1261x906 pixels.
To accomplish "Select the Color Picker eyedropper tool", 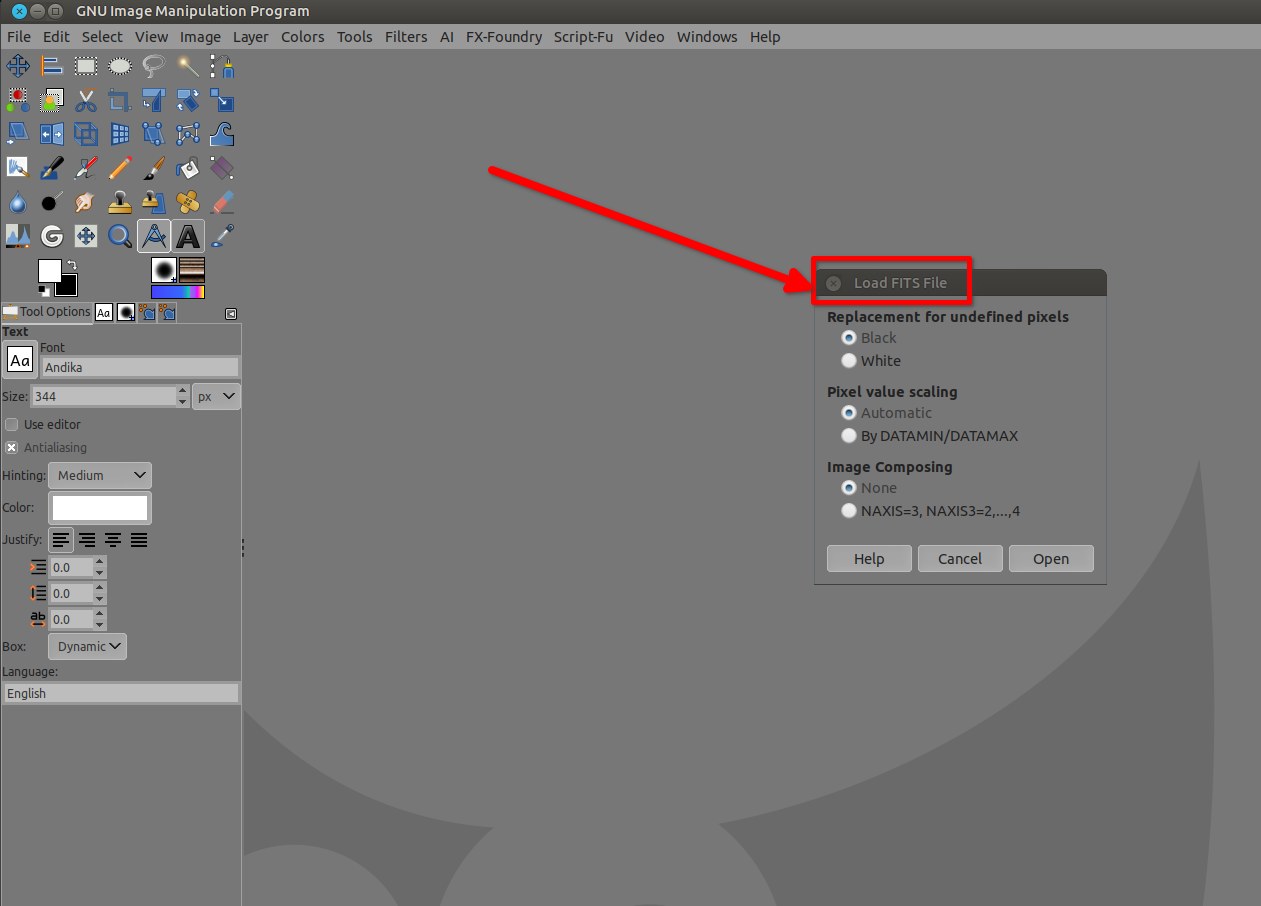I will tap(222, 236).
